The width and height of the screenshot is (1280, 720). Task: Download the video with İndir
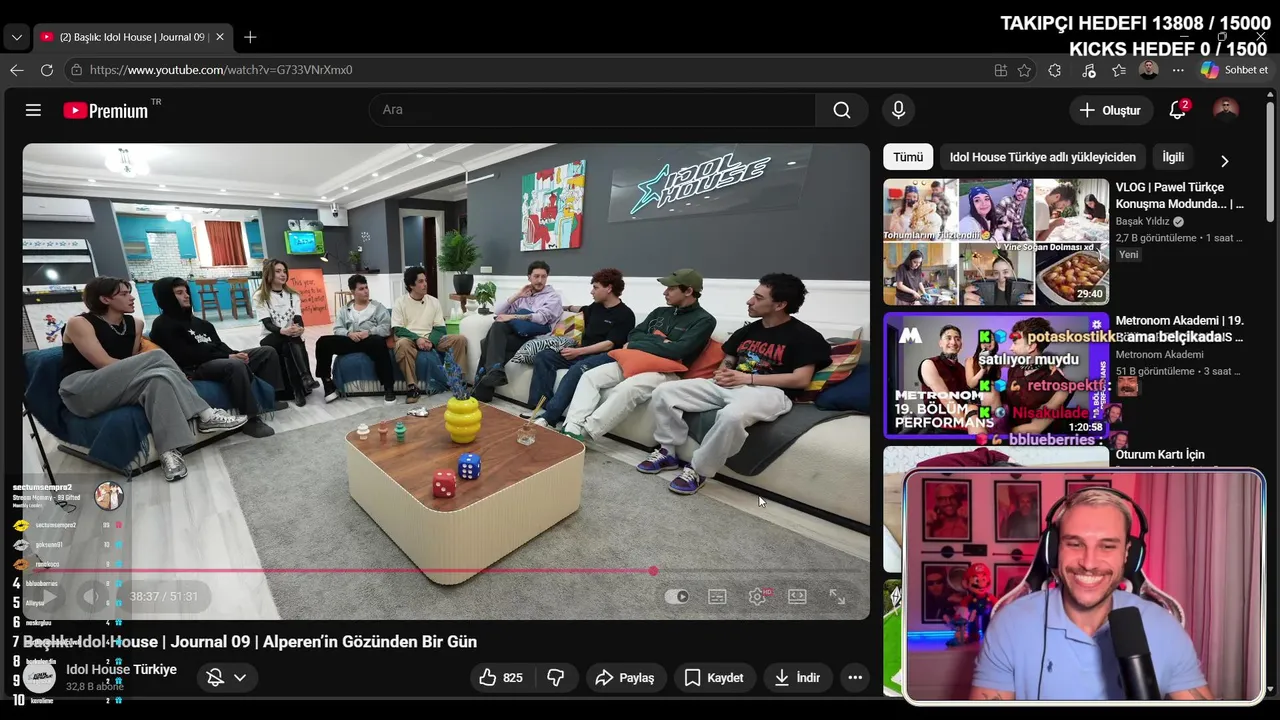tap(798, 677)
